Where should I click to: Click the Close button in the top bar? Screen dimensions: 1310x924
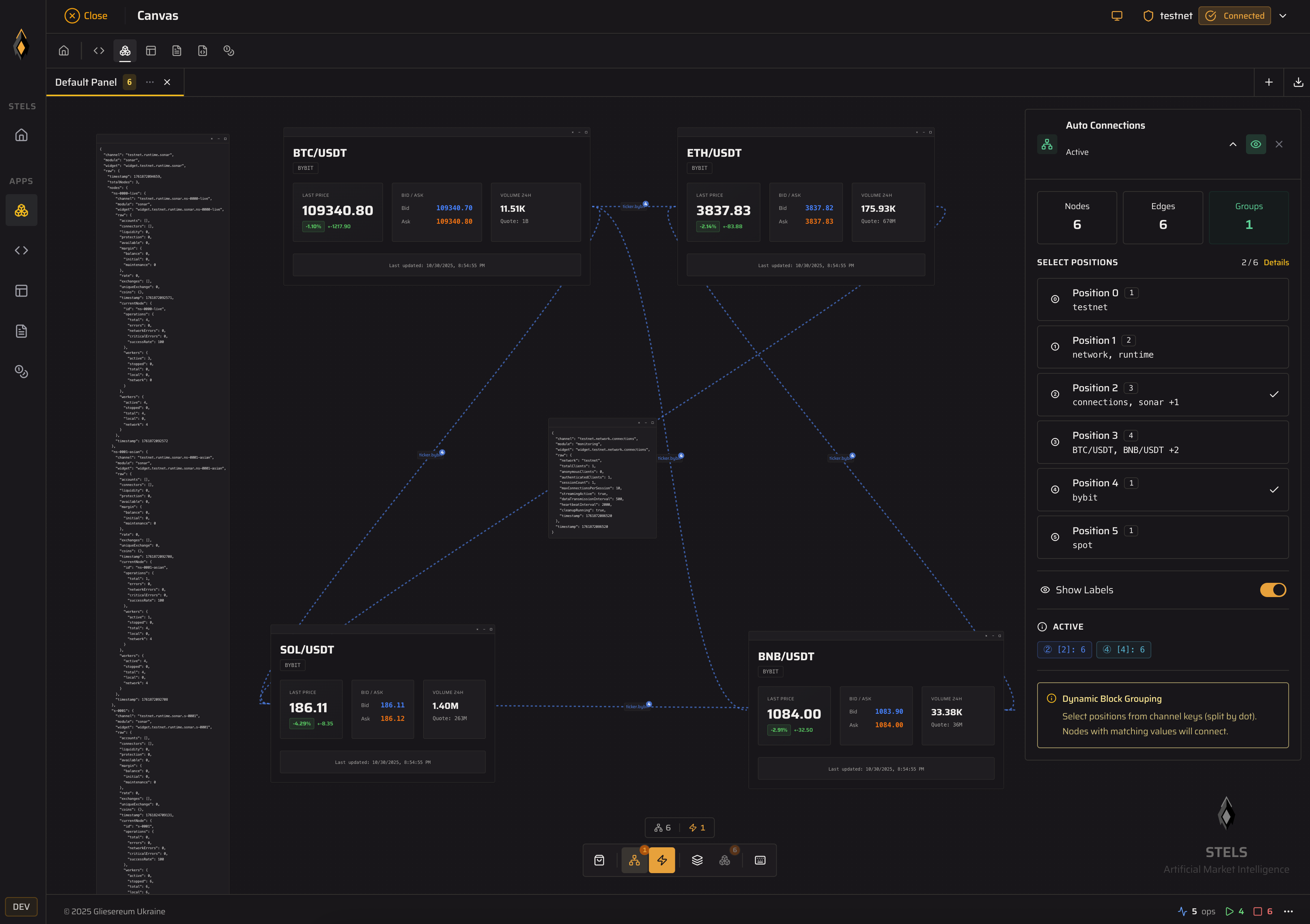click(x=86, y=15)
